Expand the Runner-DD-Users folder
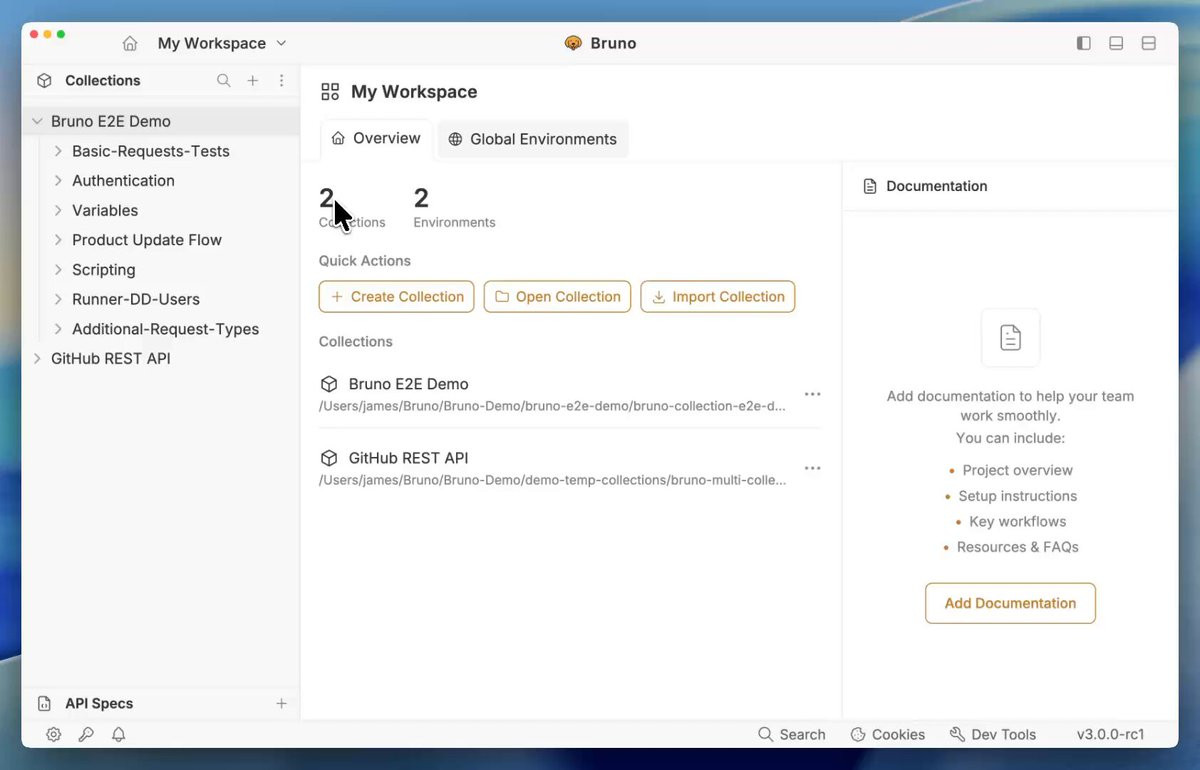 point(58,299)
